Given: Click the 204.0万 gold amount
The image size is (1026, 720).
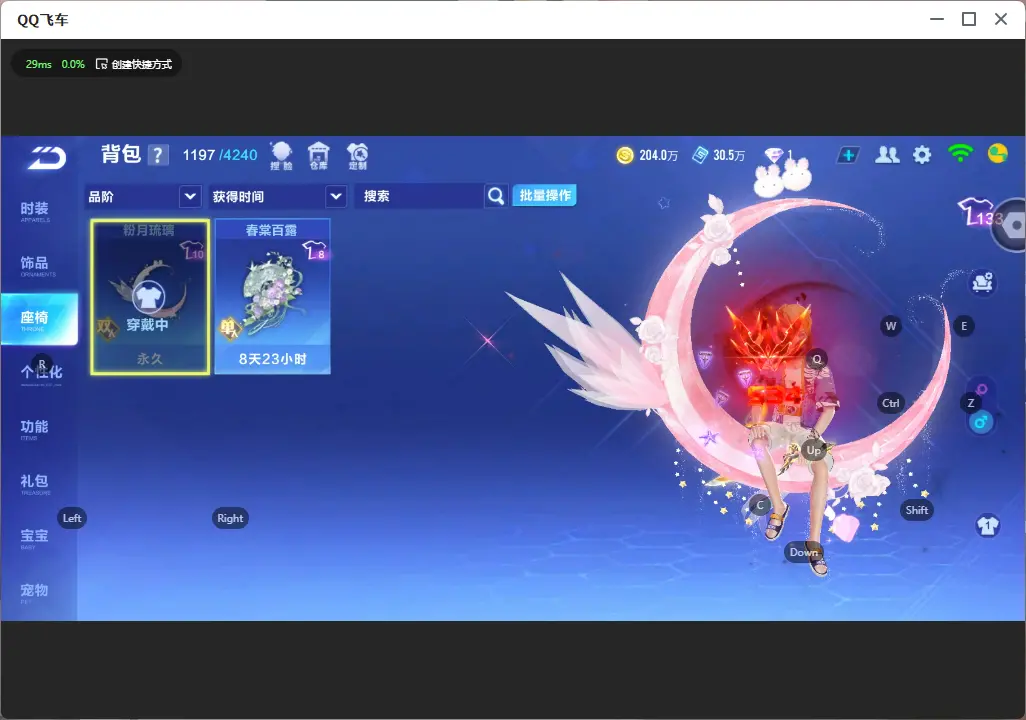Looking at the screenshot, I should (658, 155).
